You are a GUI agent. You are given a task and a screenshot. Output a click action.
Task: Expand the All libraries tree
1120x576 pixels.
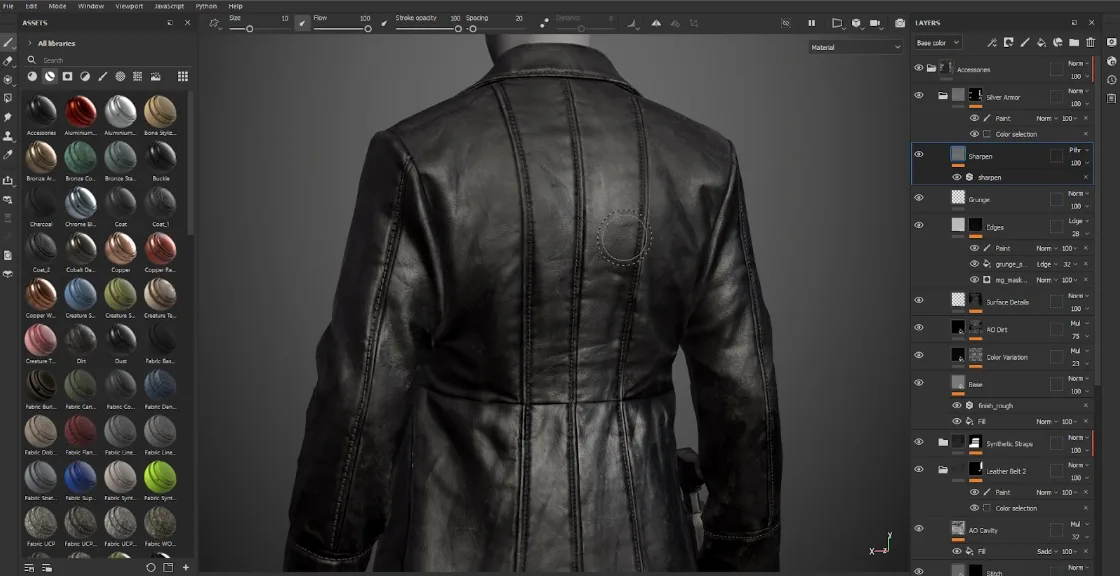30,44
